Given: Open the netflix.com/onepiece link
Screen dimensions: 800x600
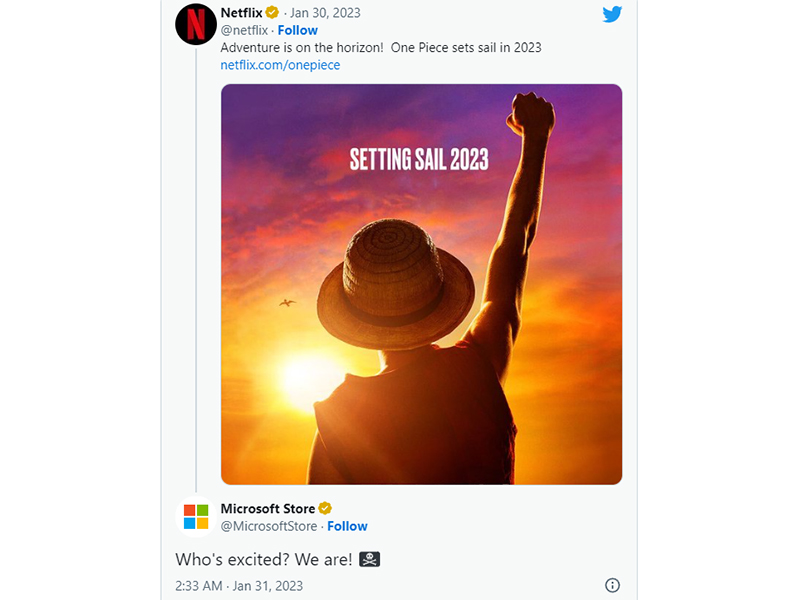Looking at the screenshot, I should [280, 65].
